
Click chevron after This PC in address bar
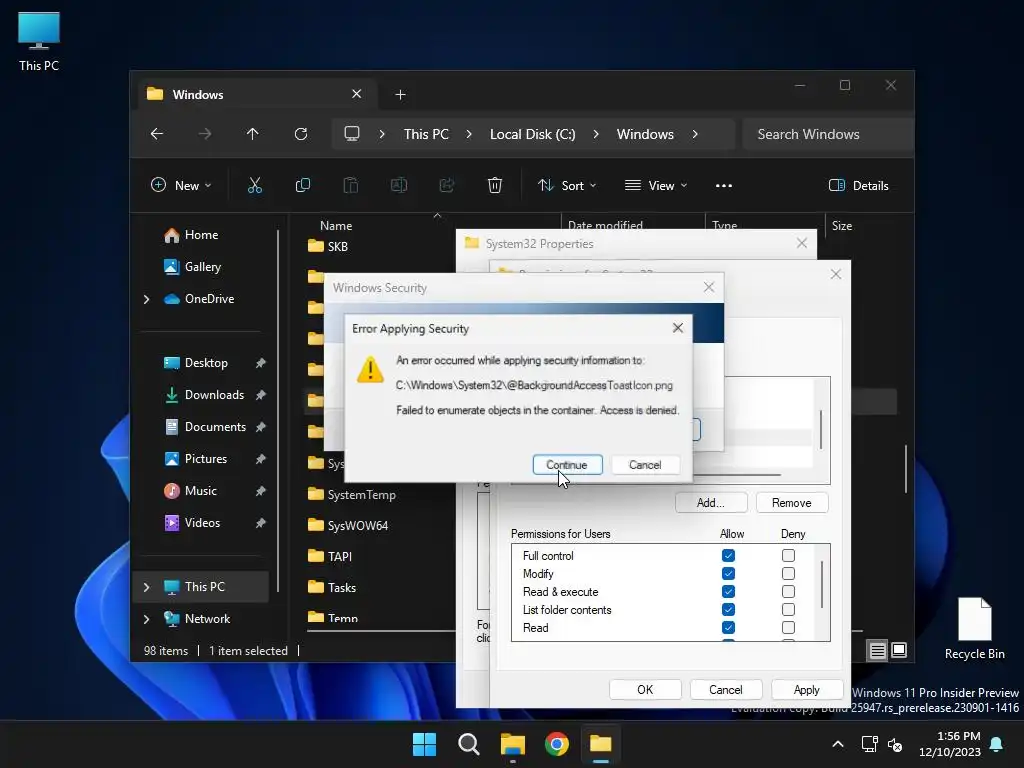coord(469,134)
